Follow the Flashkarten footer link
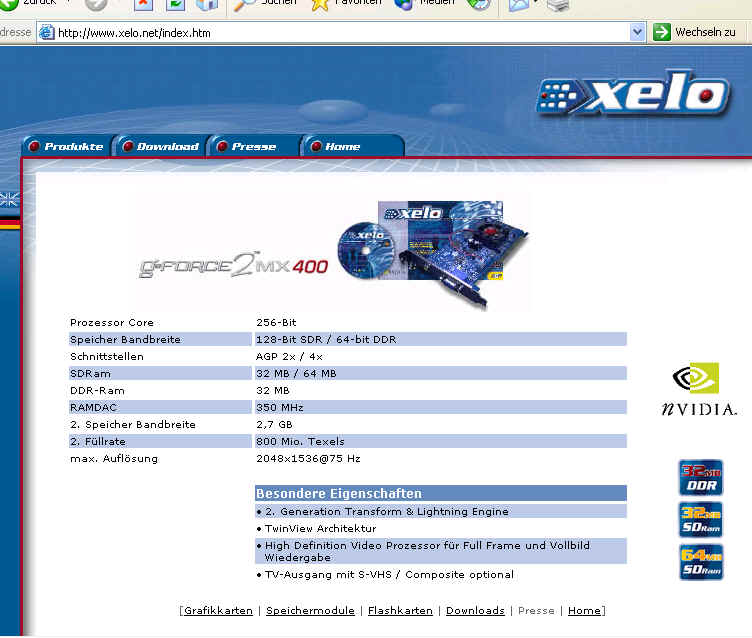The width and height of the screenshot is (752, 638). [x=400, y=611]
